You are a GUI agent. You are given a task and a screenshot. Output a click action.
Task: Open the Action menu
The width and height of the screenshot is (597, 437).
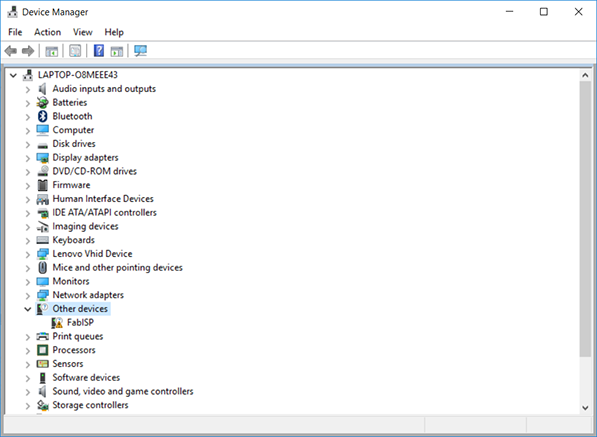48,32
